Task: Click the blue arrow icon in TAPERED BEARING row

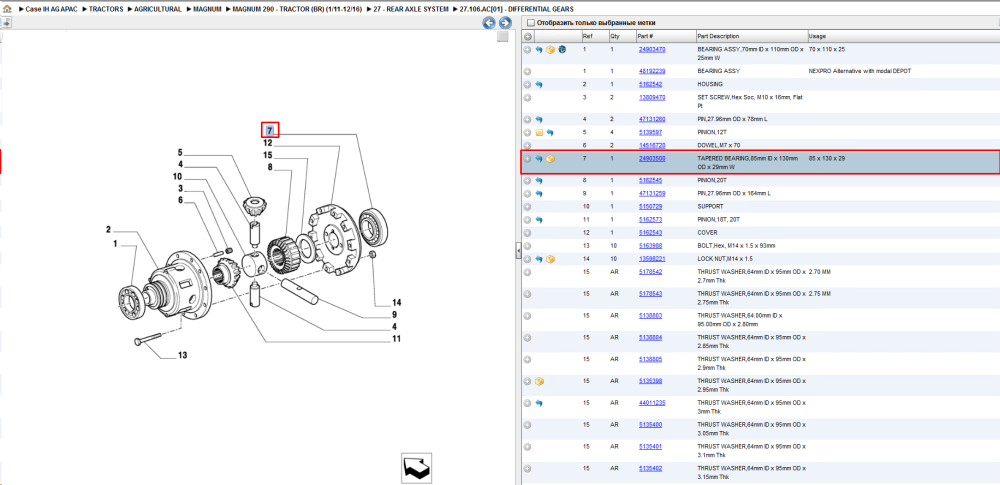Action: [539, 159]
